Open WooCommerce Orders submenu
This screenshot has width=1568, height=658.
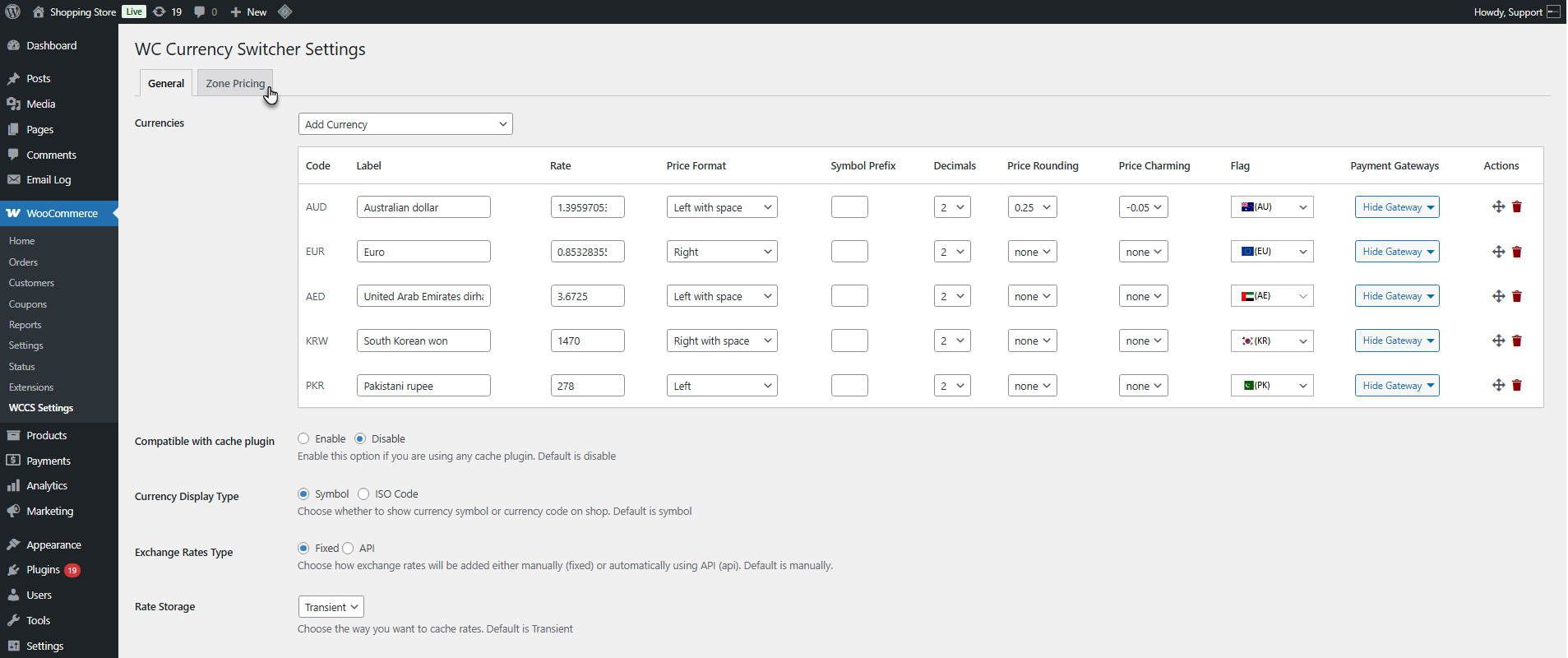[24, 262]
